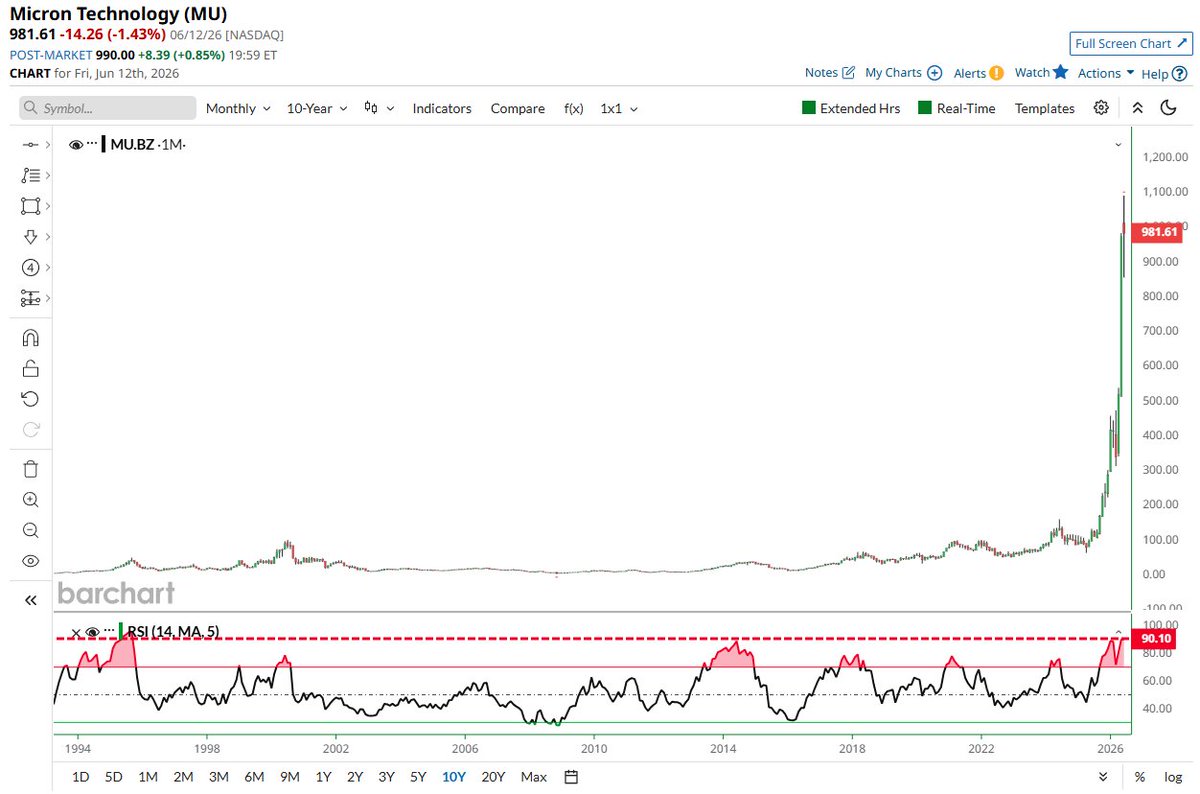
Task: Open the candlestick chart type dropdown
Action: point(379,108)
